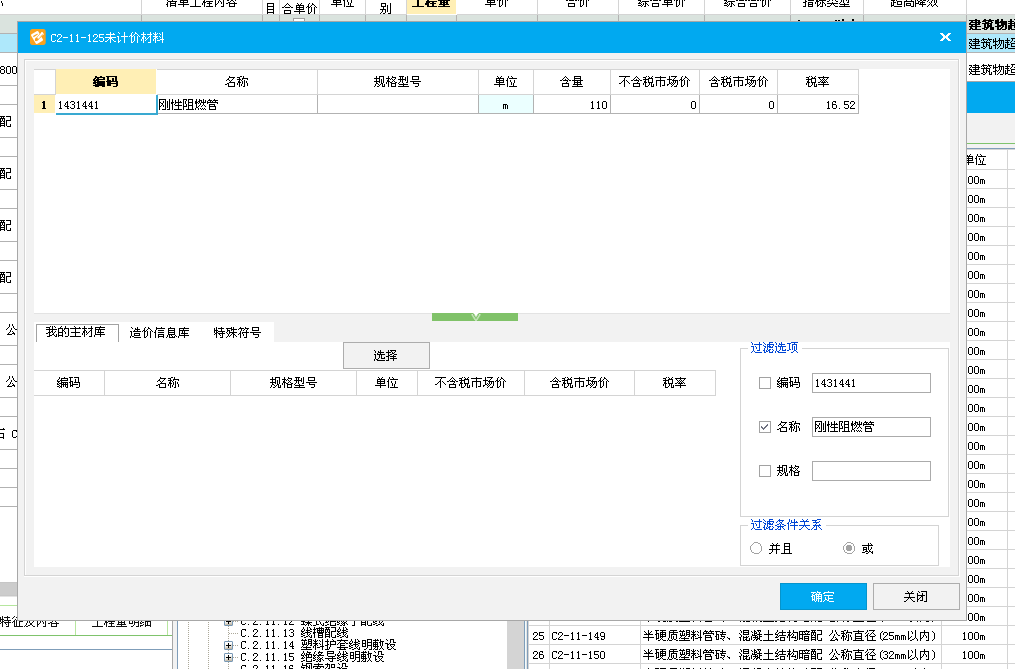Viewport: 1015px width, 669px height.
Task: Click the 规格型号 header in lower table
Action: point(293,383)
